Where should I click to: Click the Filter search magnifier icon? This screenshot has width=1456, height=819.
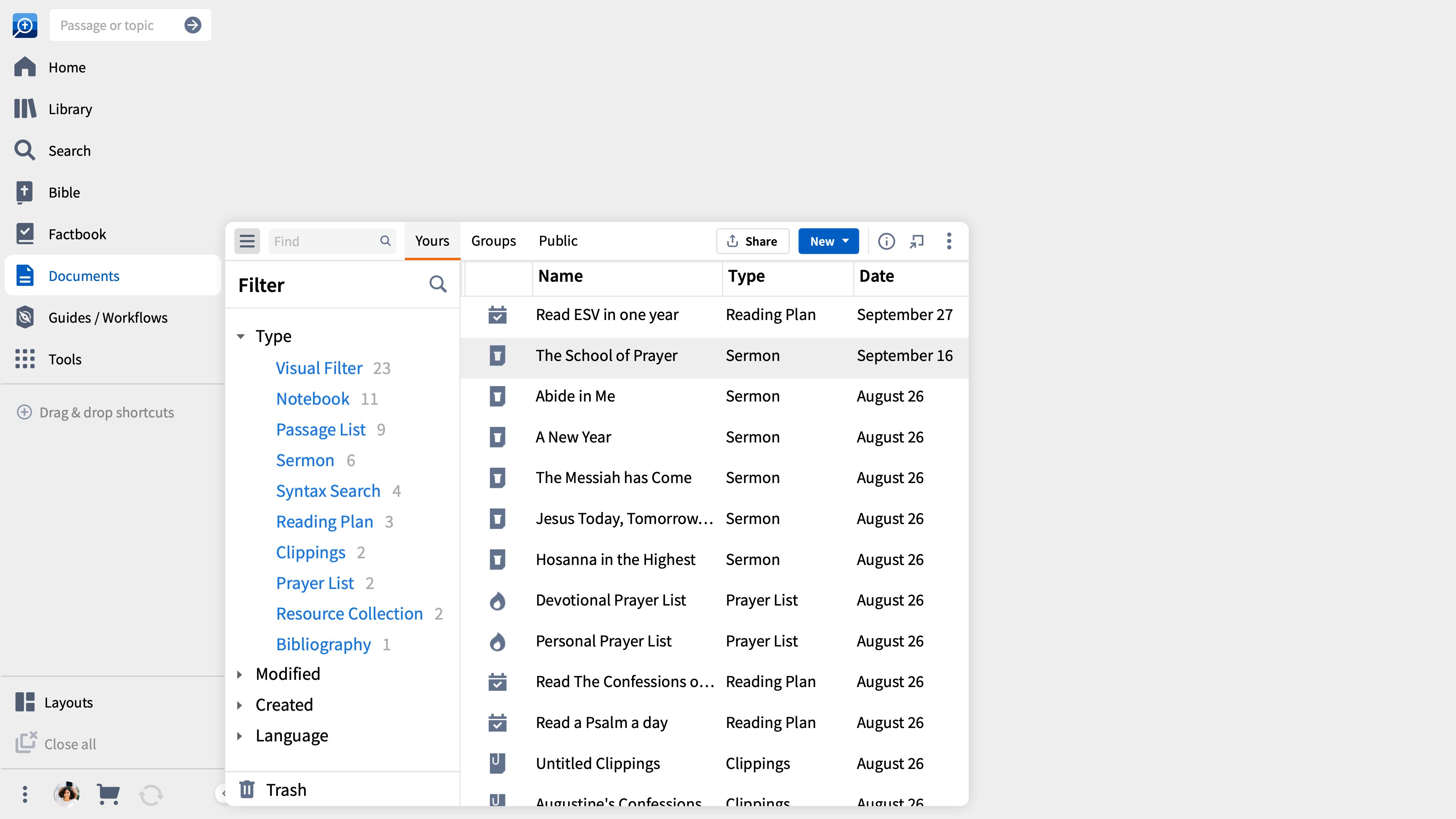[438, 284]
